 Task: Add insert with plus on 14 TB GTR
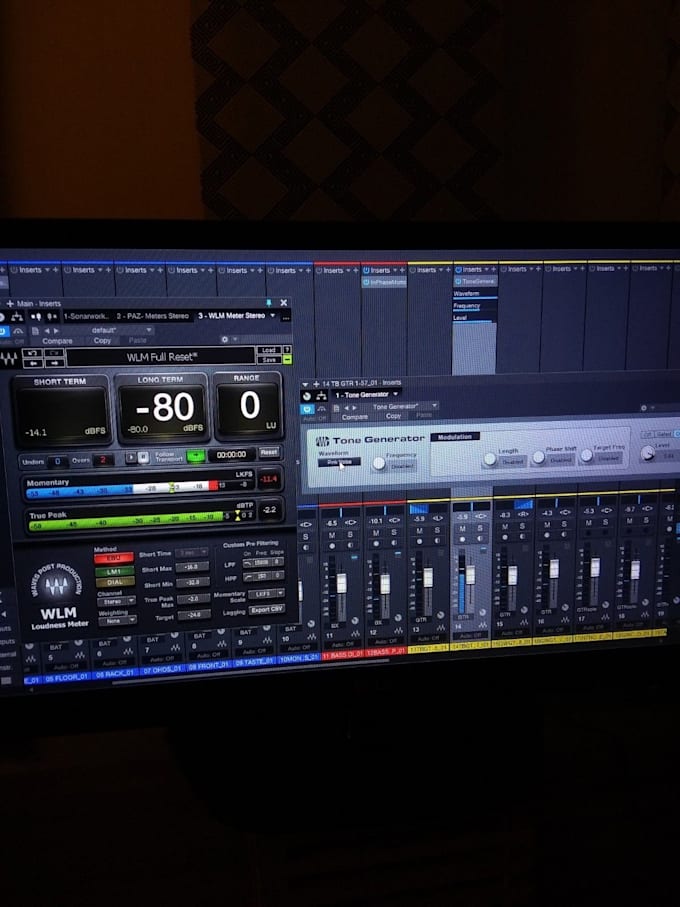point(316,384)
